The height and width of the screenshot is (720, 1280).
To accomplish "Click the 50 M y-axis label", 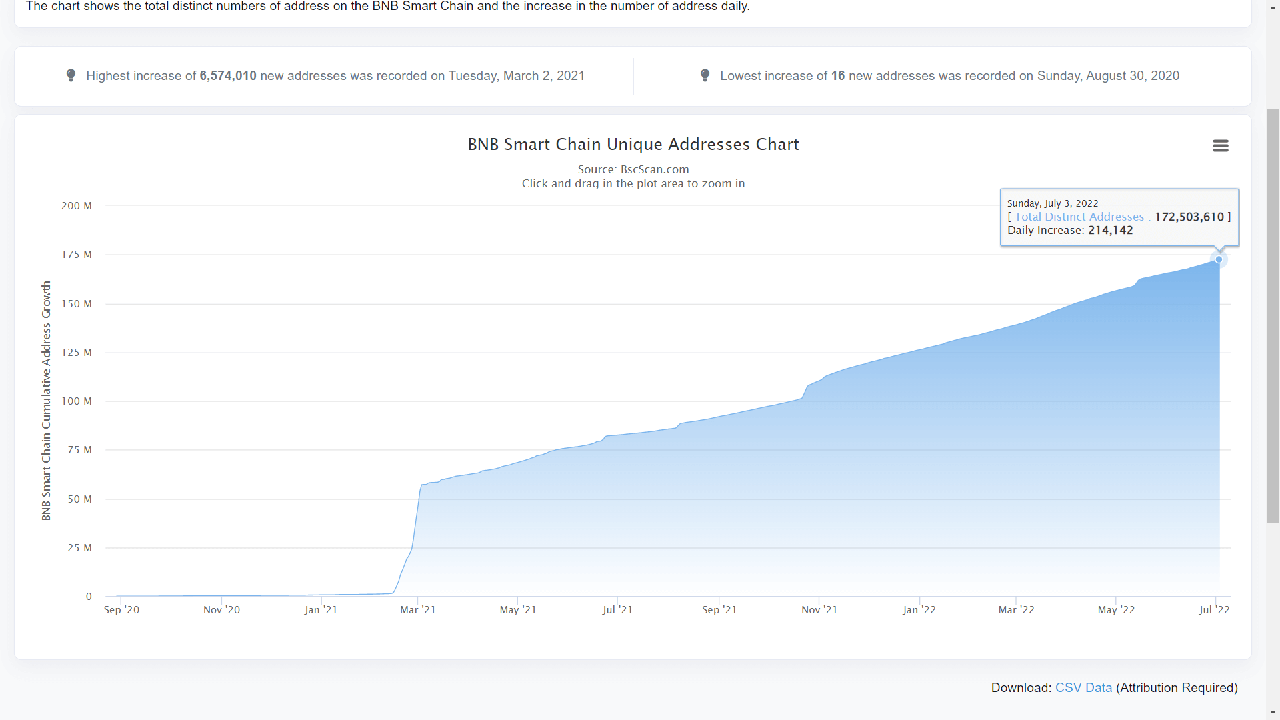I will point(79,499).
